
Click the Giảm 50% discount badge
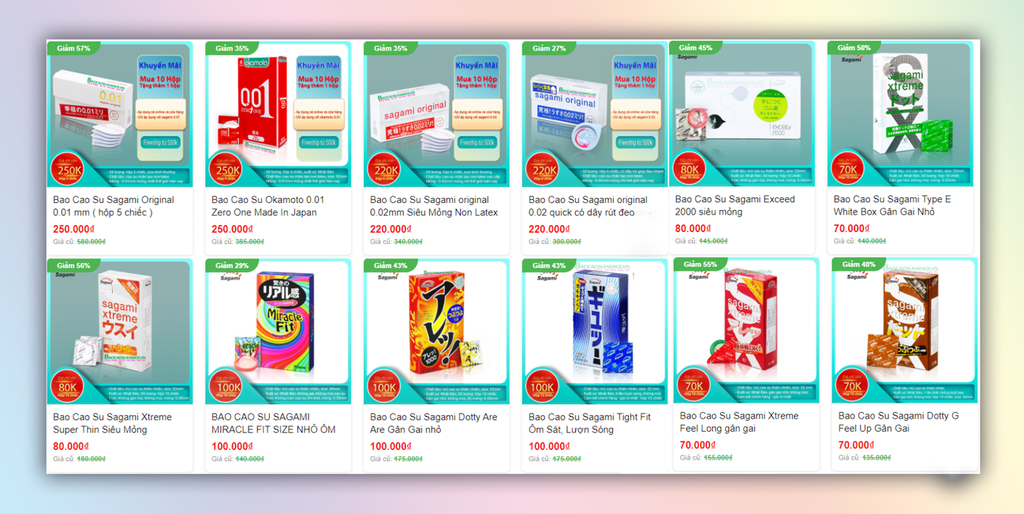pos(853,48)
